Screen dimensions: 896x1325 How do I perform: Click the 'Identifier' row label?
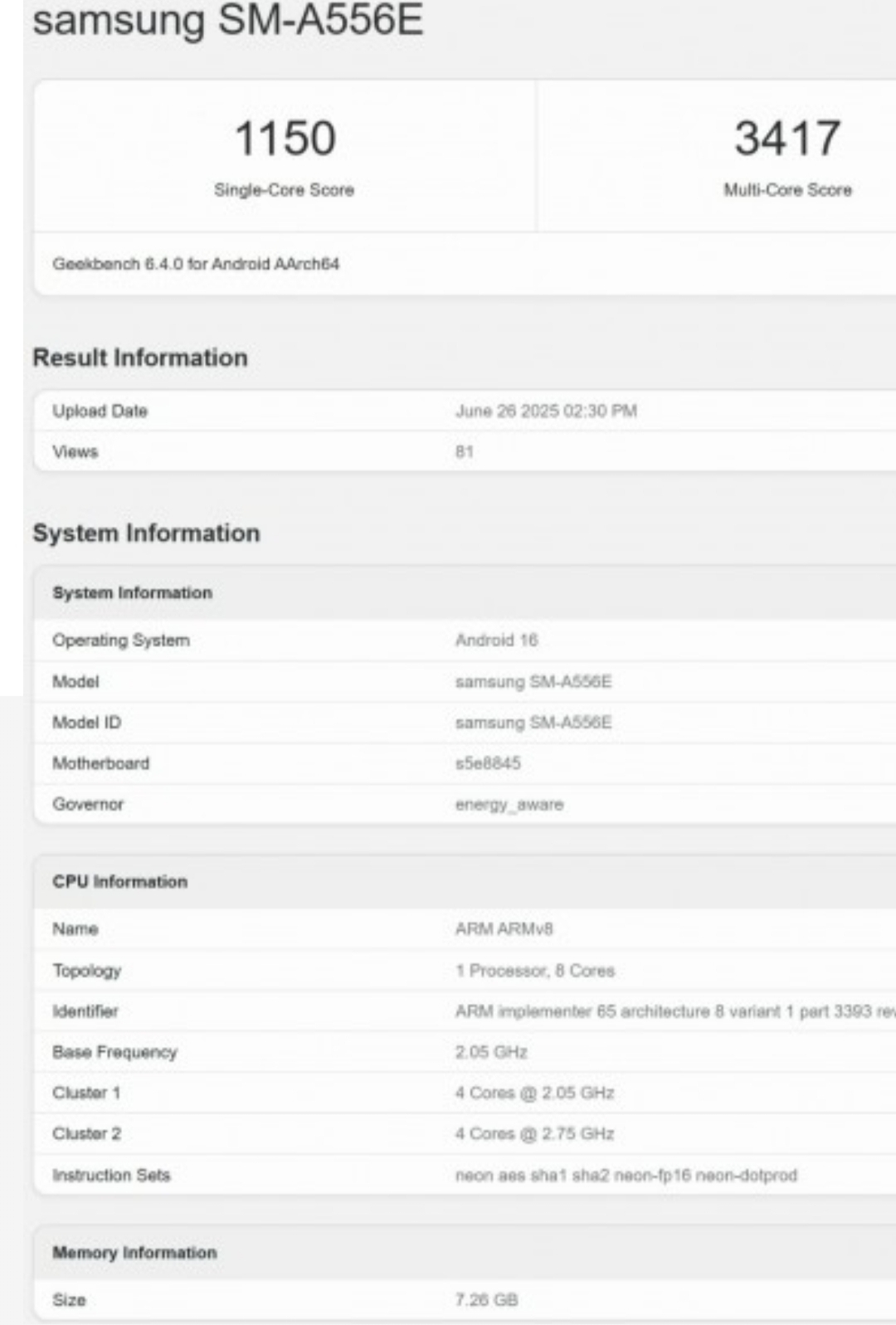[85, 1011]
